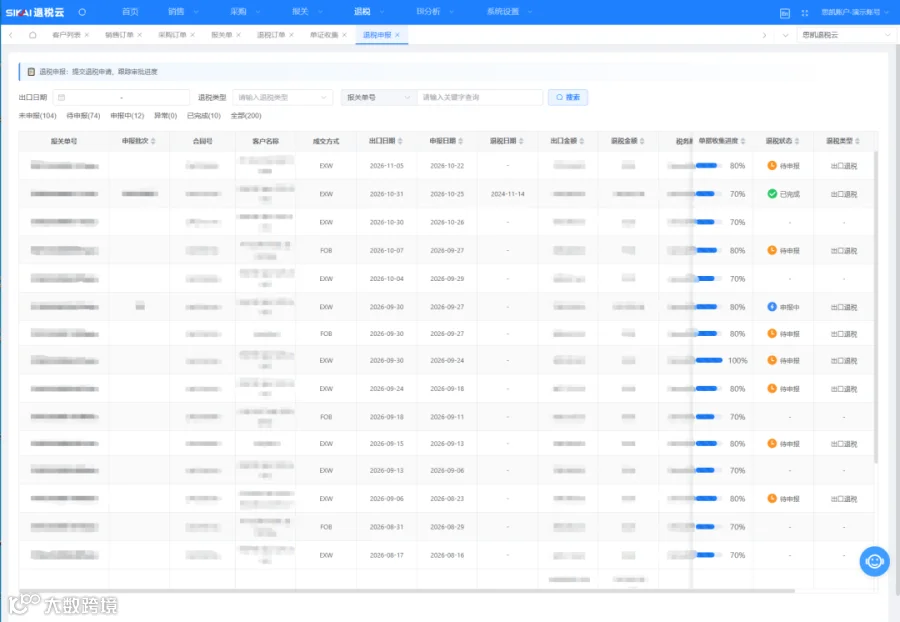Click the document icon in 退税申报 notice
The width and height of the screenshot is (900, 622).
(x=31, y=72)
